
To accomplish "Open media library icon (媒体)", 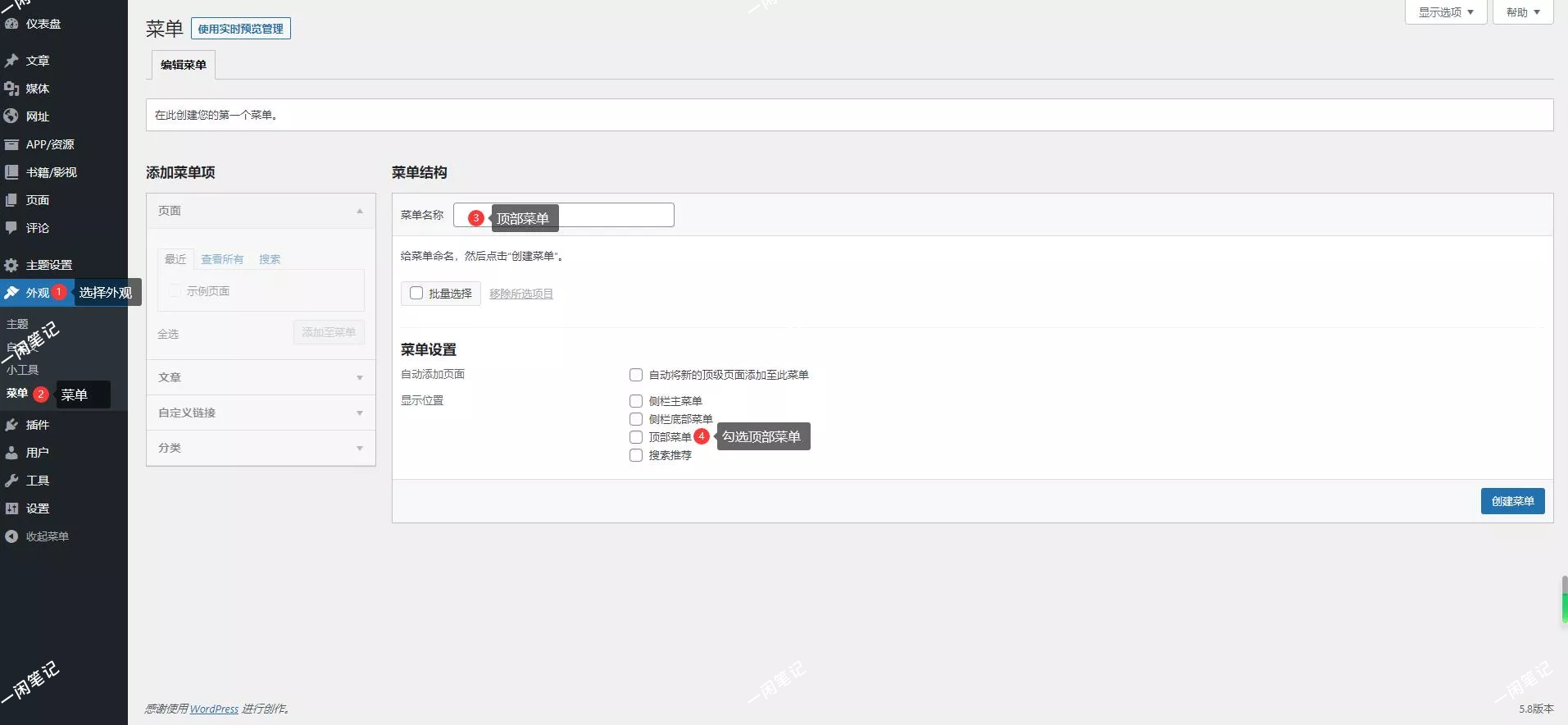I will click(11, 89).
